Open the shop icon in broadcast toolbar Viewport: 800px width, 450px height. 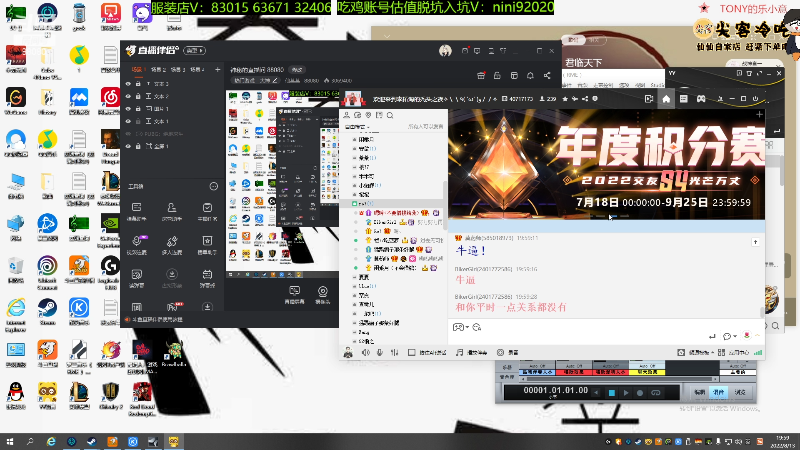[481, 76]
